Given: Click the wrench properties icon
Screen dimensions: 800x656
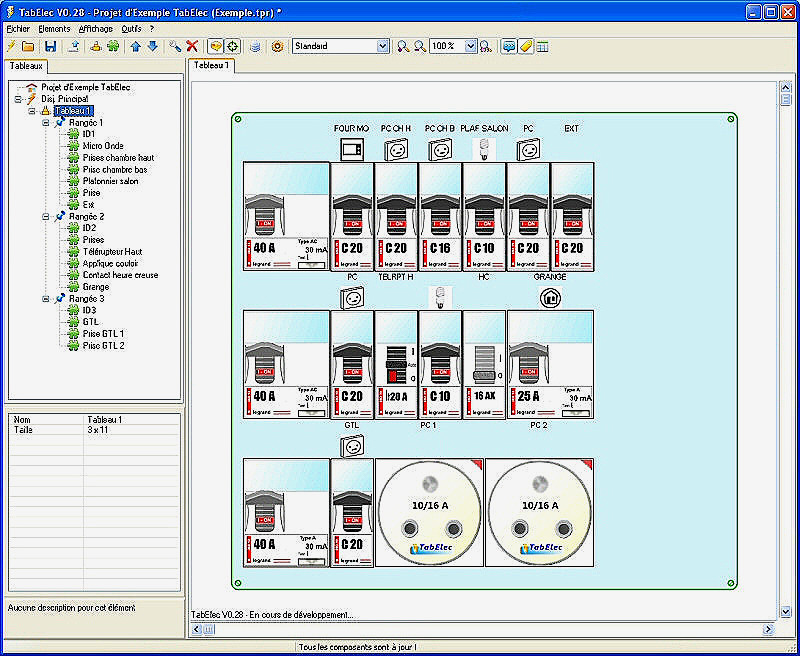Looking at the screenshot, I should [175, 46].
